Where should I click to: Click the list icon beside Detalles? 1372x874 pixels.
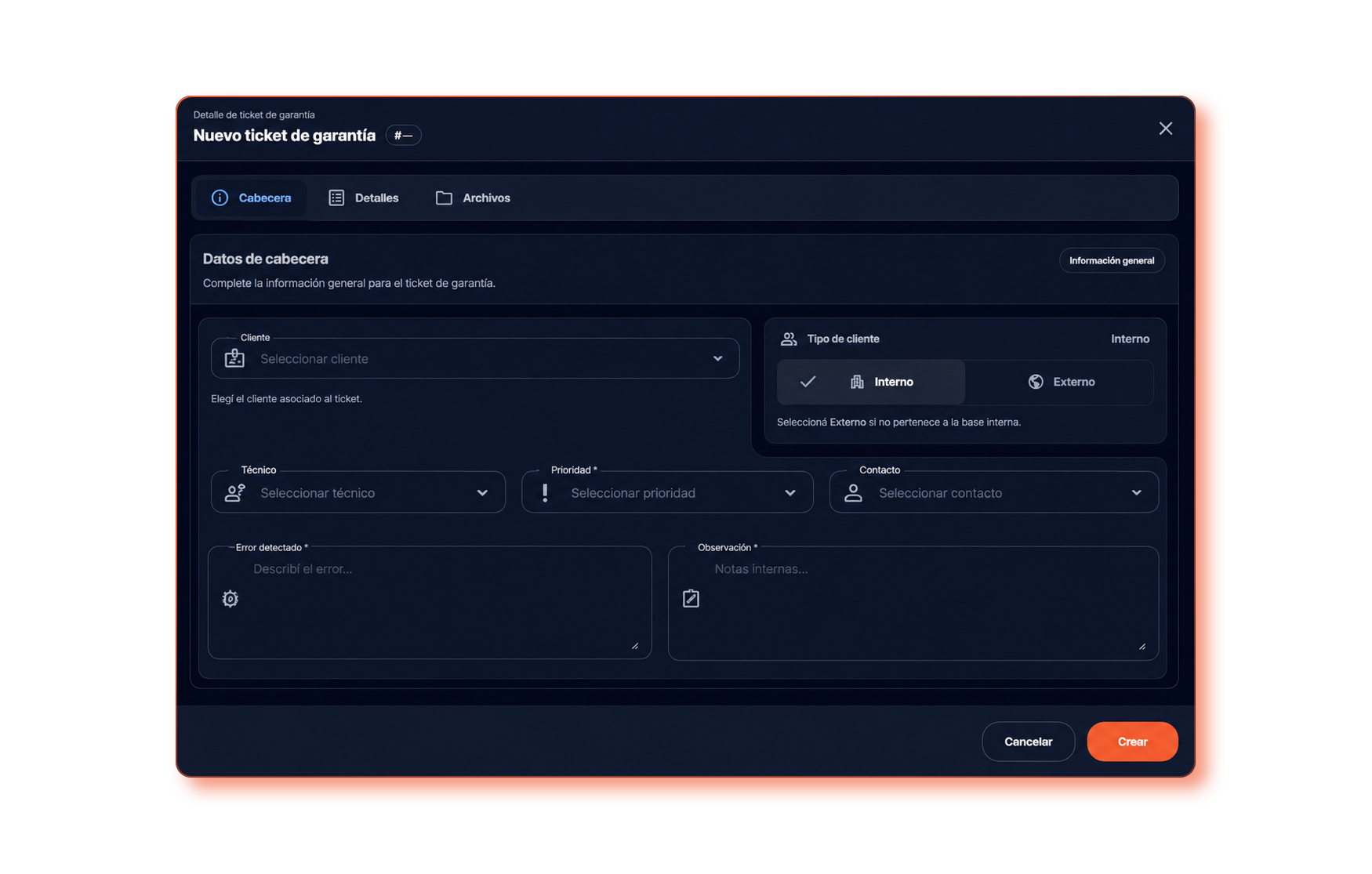[x=336, y=198]
